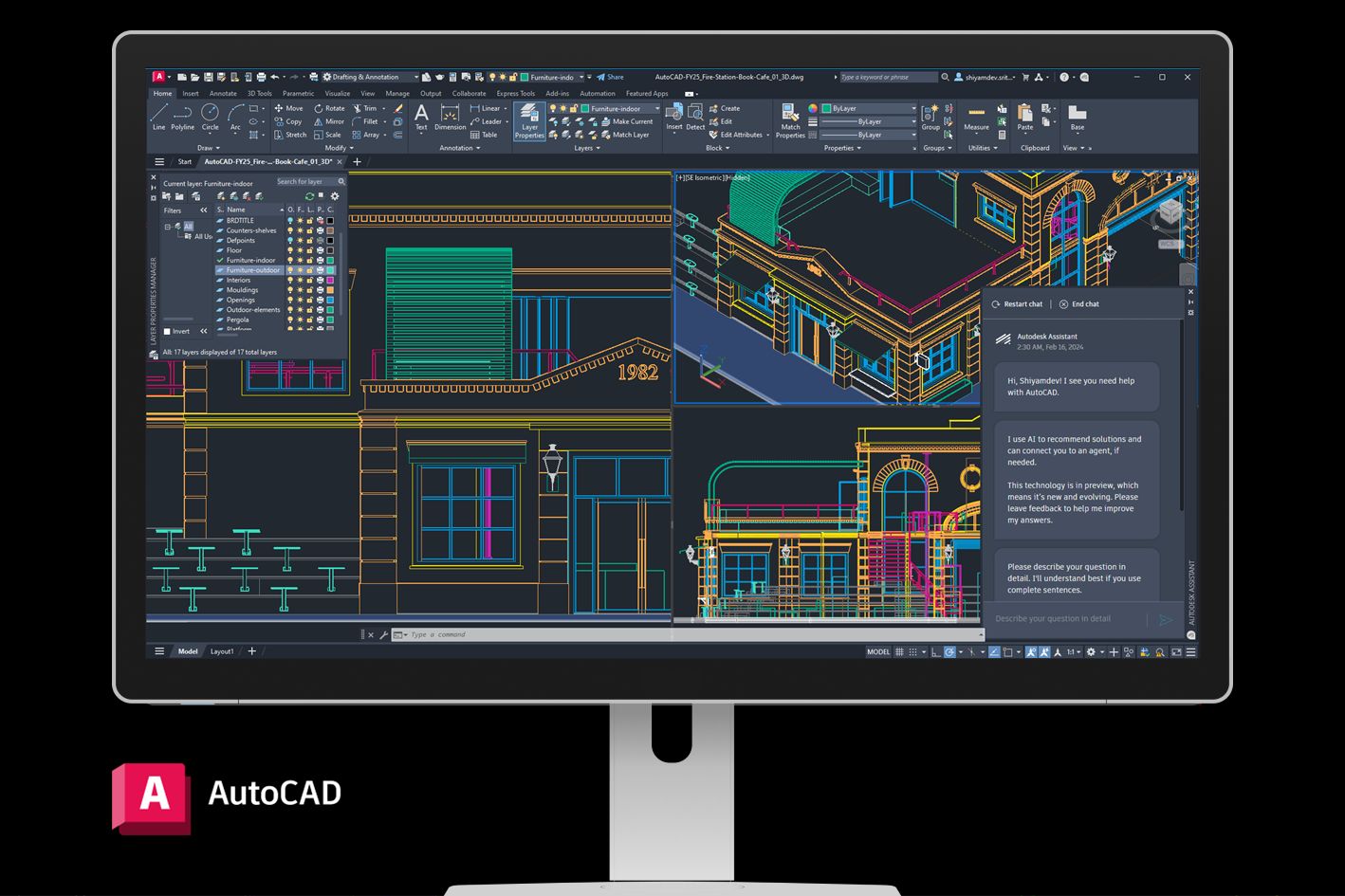Image resolution: width=1345 pixels, height=896 pixels.
Task: Click the Share button
Action: click(610, 77)
